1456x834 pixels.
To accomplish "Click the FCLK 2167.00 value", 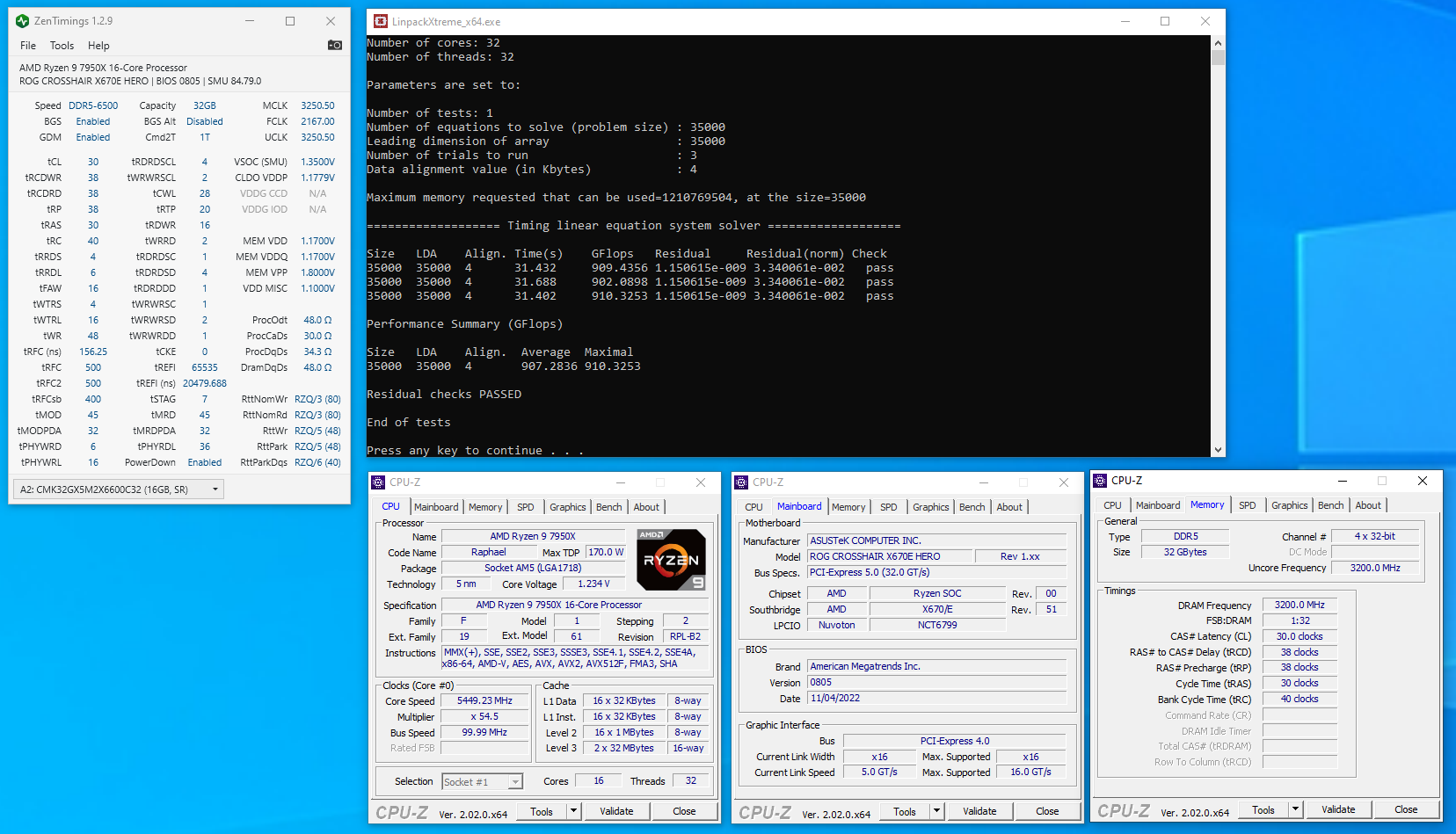I will pyautogui.click(x=317, y=121).
